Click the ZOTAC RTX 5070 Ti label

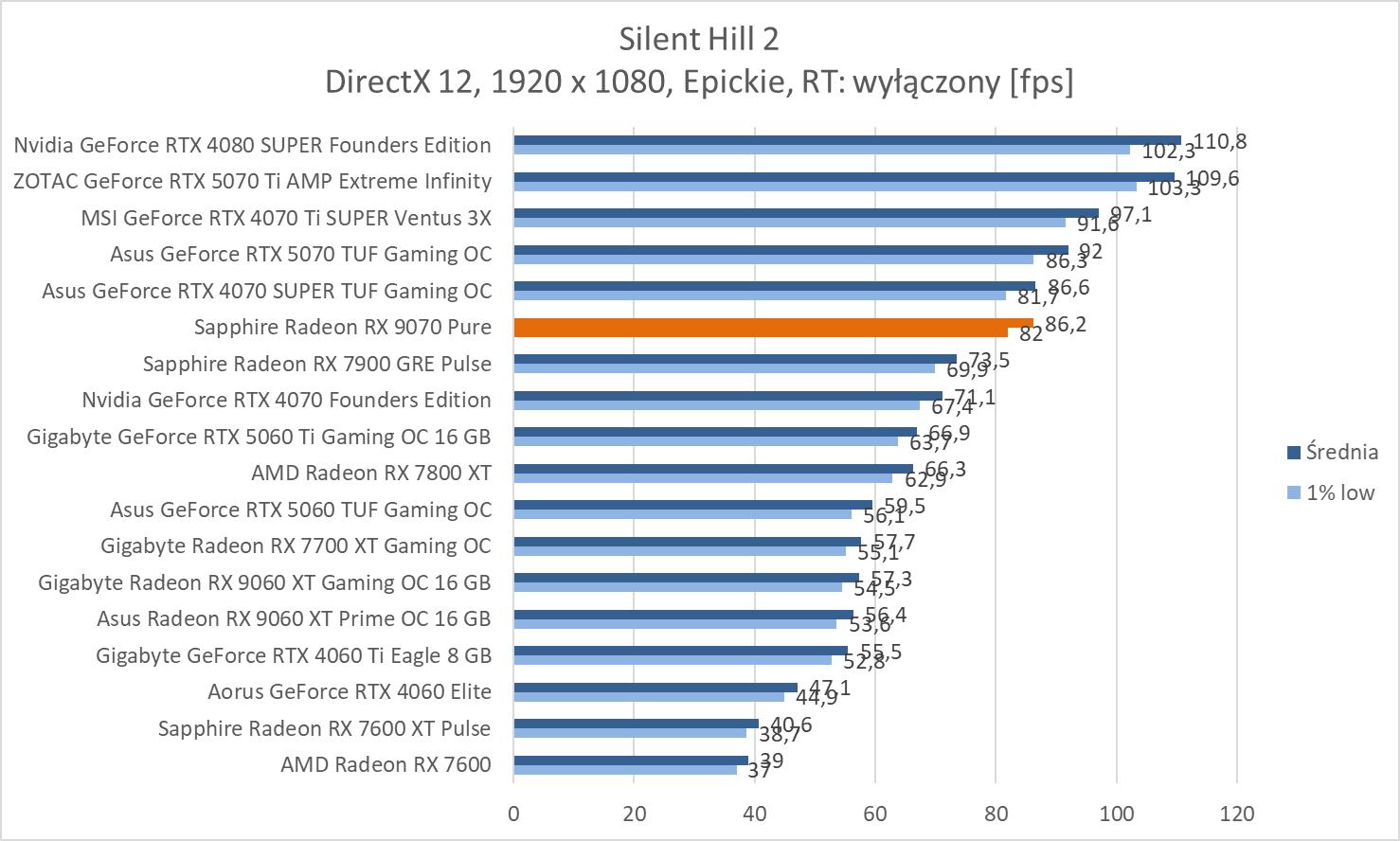point(252,181)
